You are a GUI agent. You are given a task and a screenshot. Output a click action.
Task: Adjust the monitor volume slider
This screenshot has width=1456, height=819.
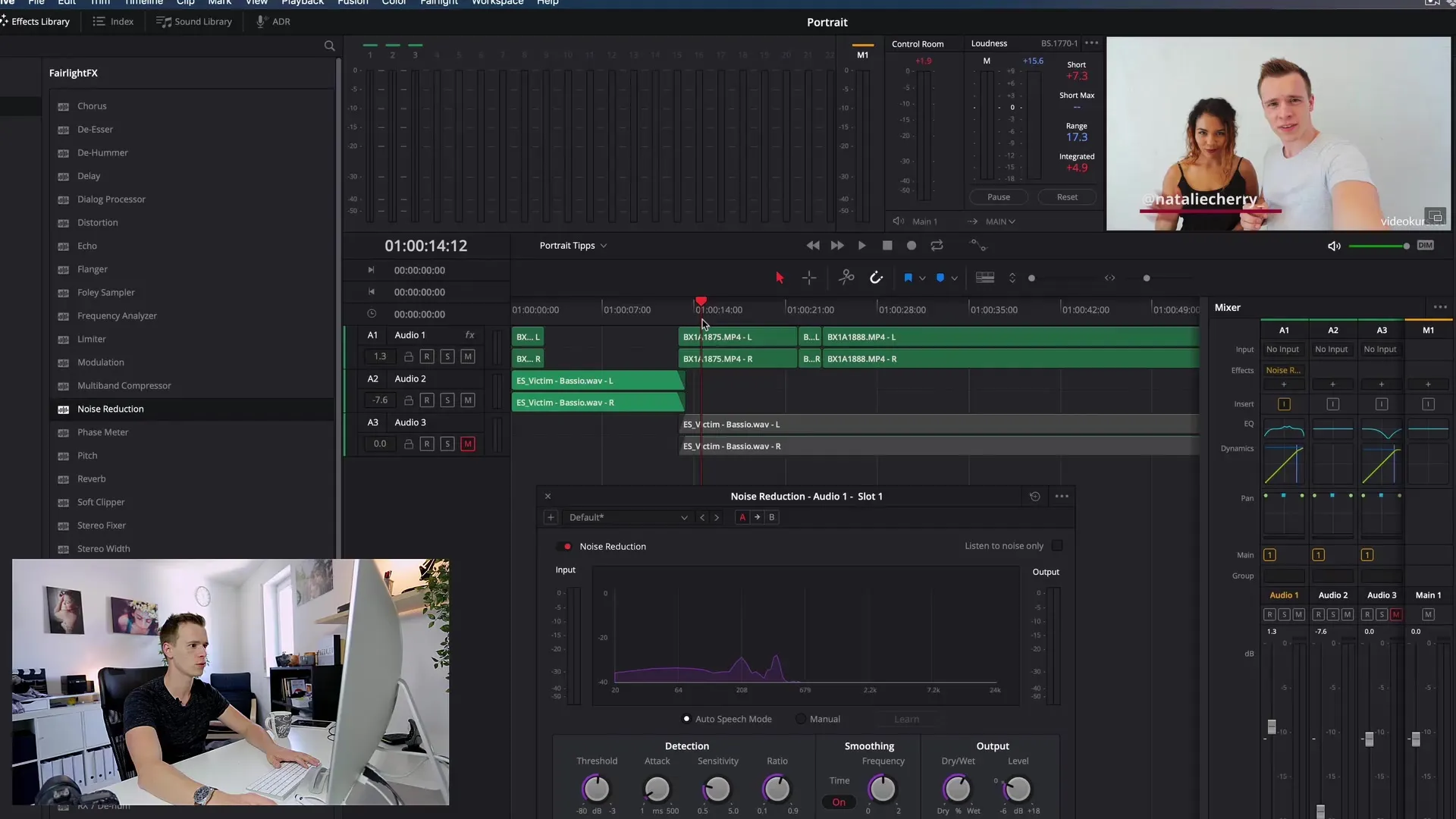[x=1379, y=246]
